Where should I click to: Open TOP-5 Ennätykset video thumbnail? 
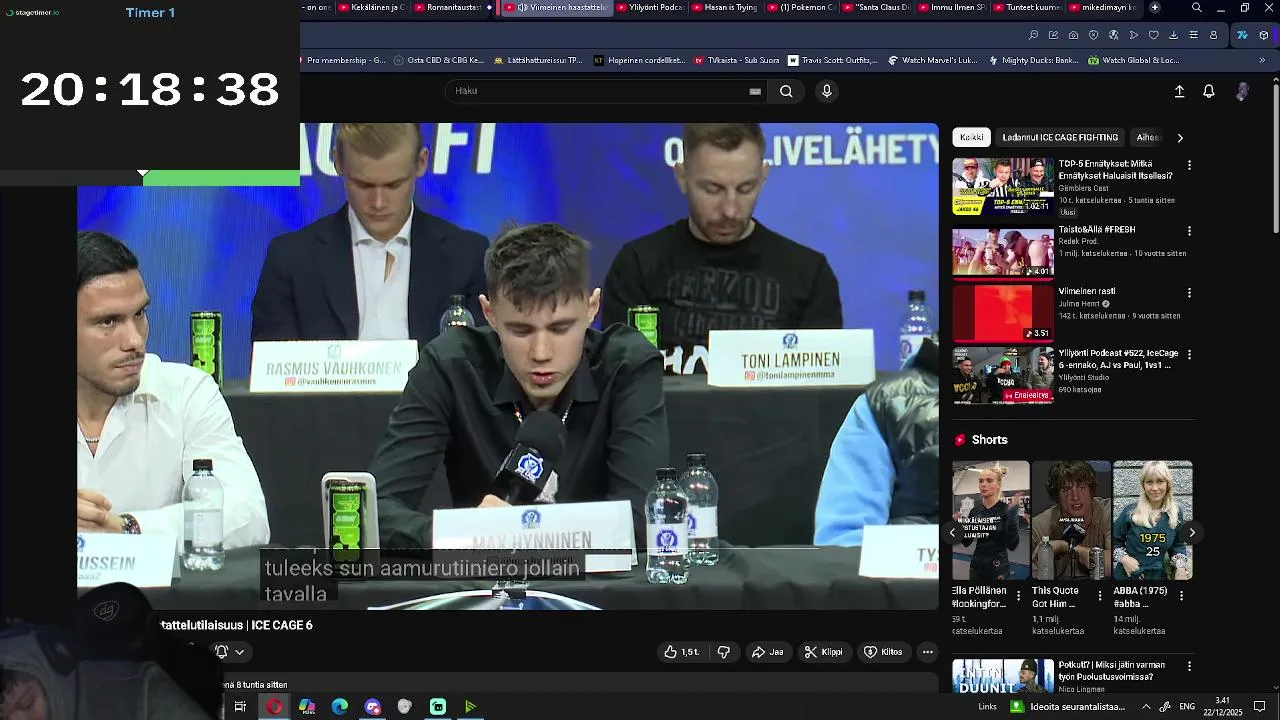coord(1002,187)
